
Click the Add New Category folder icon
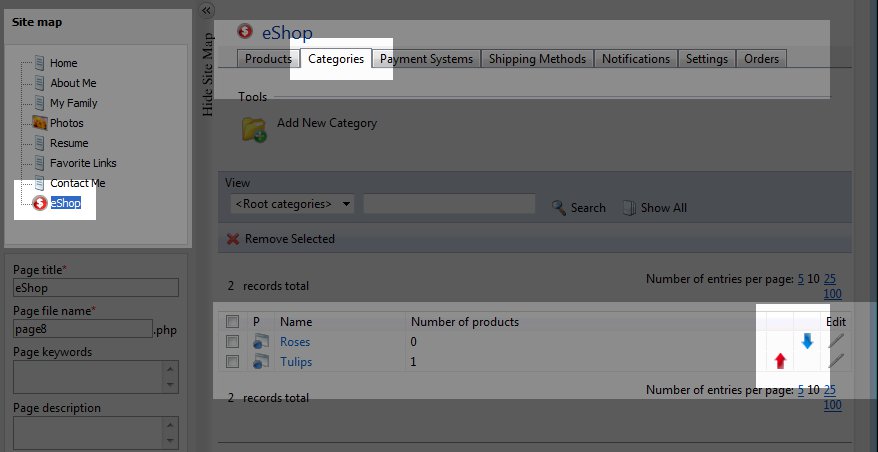tap(254, 129)
